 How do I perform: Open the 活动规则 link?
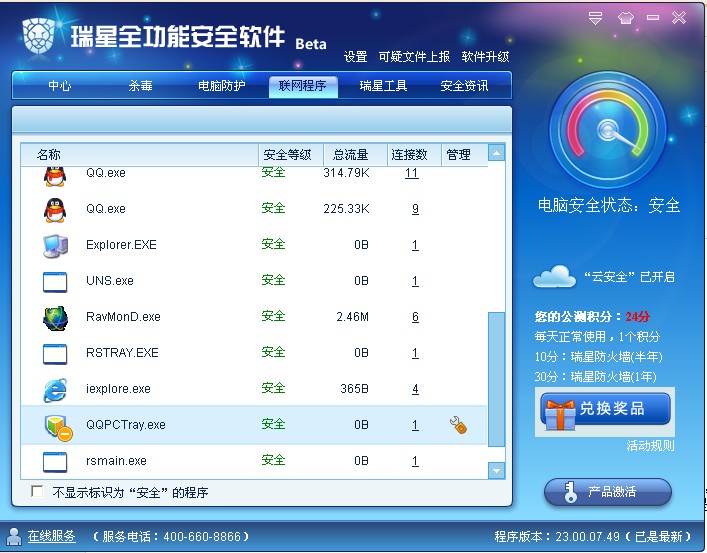coord(650,446)
